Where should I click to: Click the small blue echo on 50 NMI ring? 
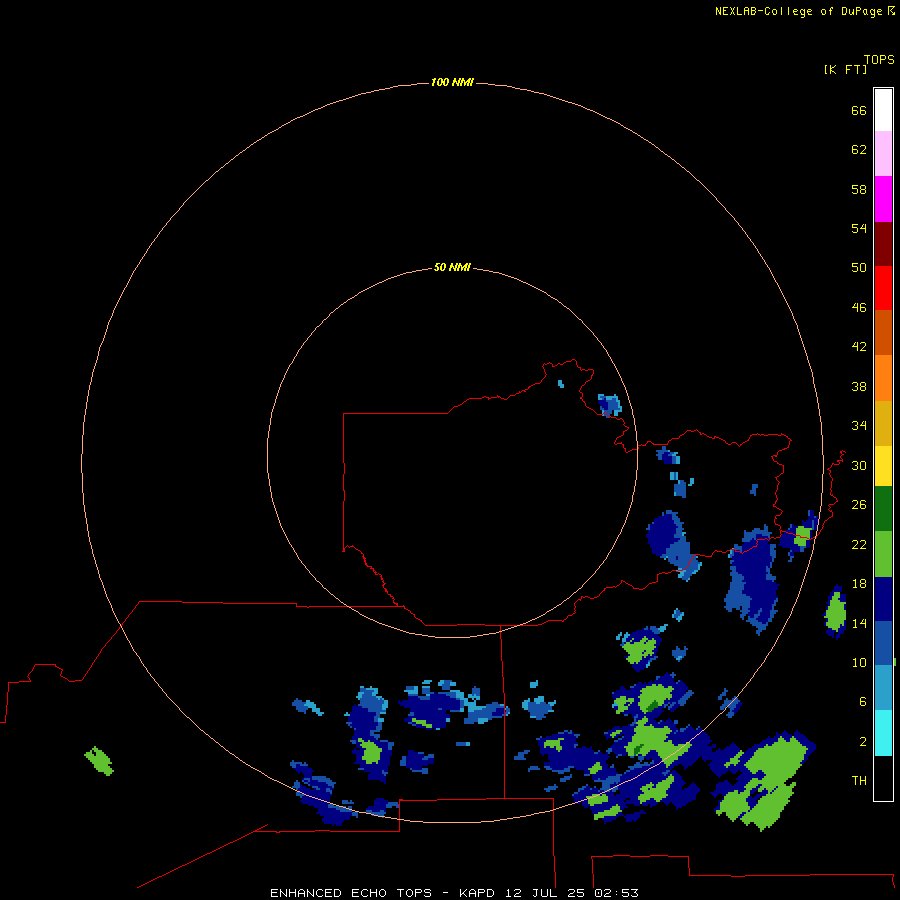[610, 405]
